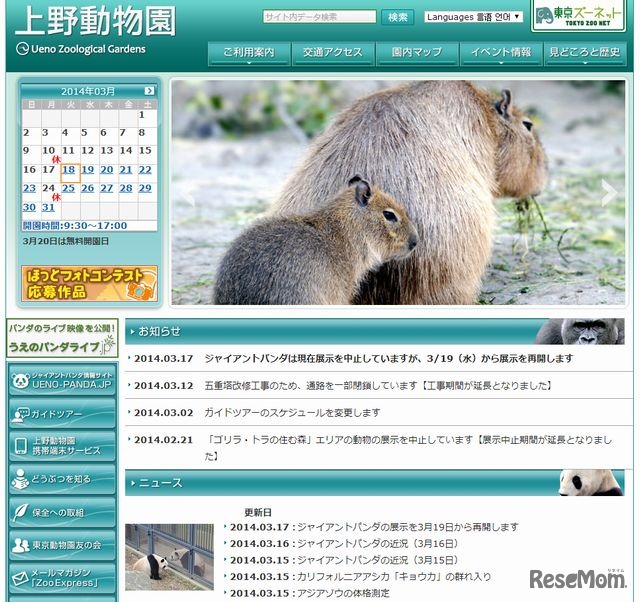
Task: Open 2014.03.02 ガイドツアーのスケジュール notice
Action: click(x=292, y=413)
